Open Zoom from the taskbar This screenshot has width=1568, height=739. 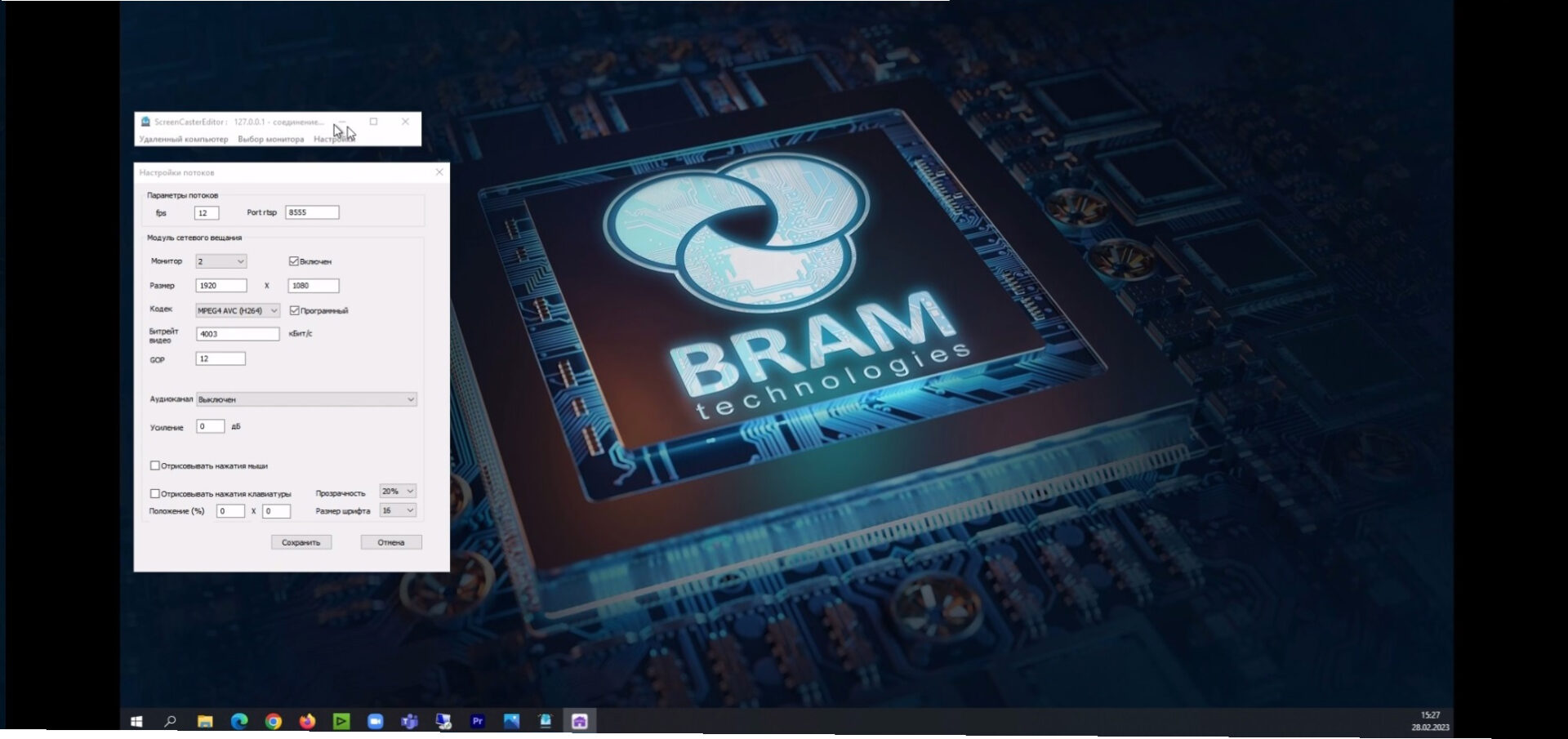376,721
